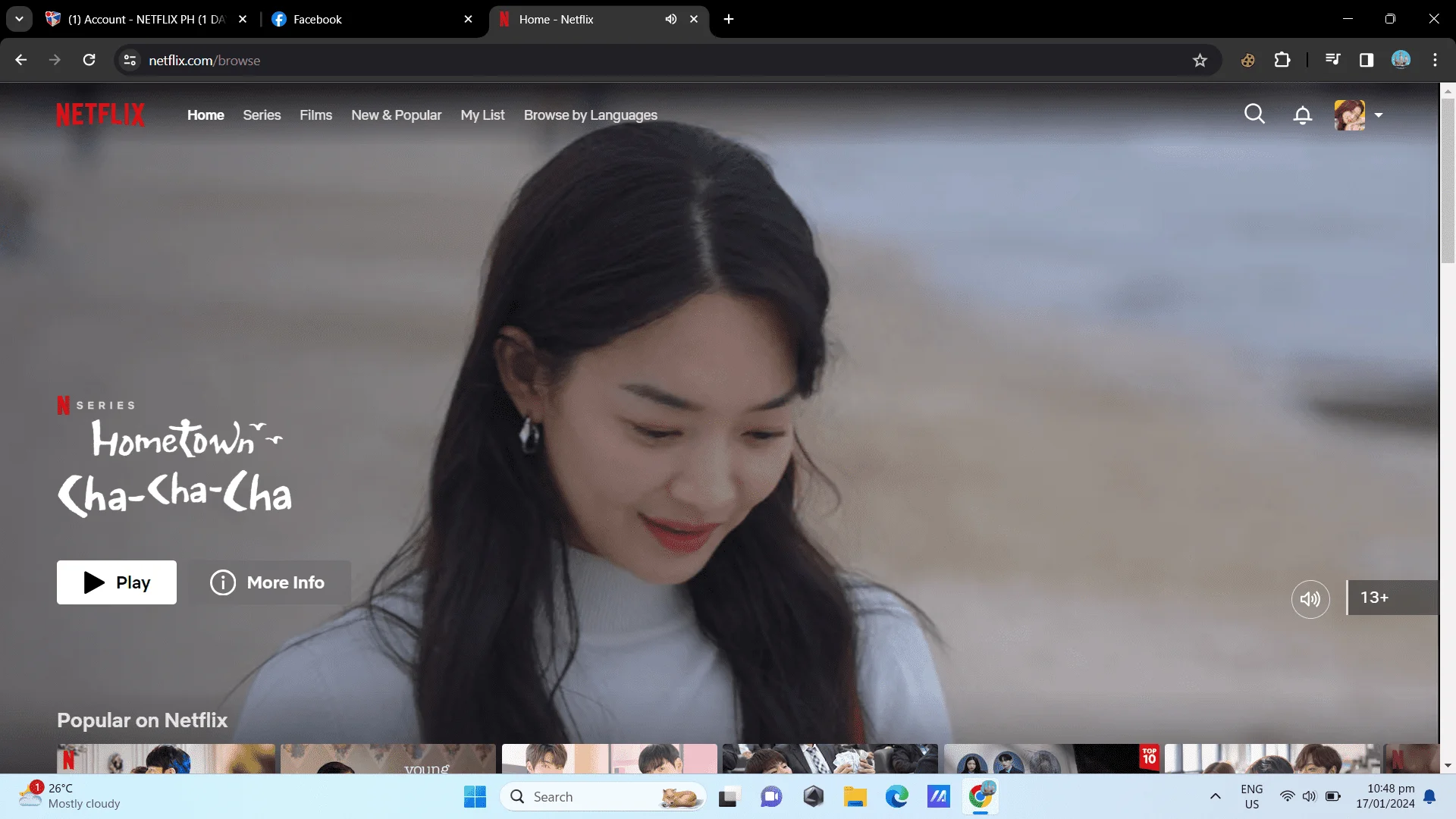This screenshot has height=819, width=1456.
Task: Open a new browser tab
Action: [729, 19]
